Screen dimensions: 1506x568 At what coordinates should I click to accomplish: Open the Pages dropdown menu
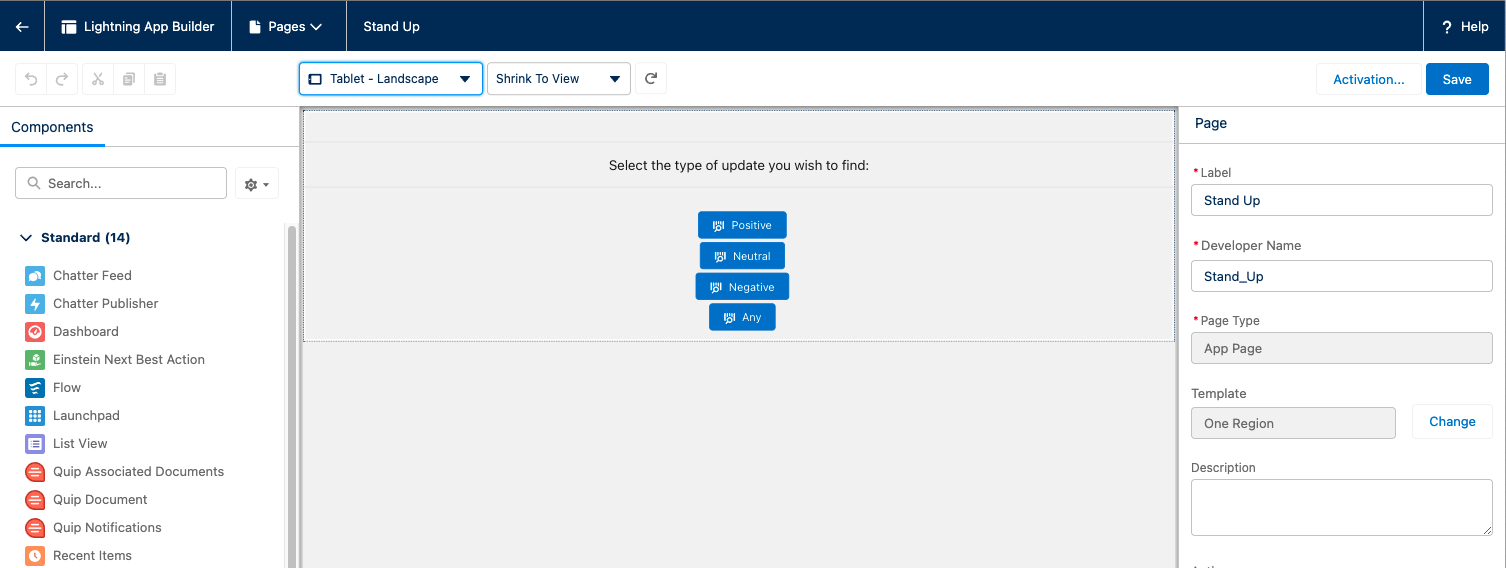click(289, 27)
